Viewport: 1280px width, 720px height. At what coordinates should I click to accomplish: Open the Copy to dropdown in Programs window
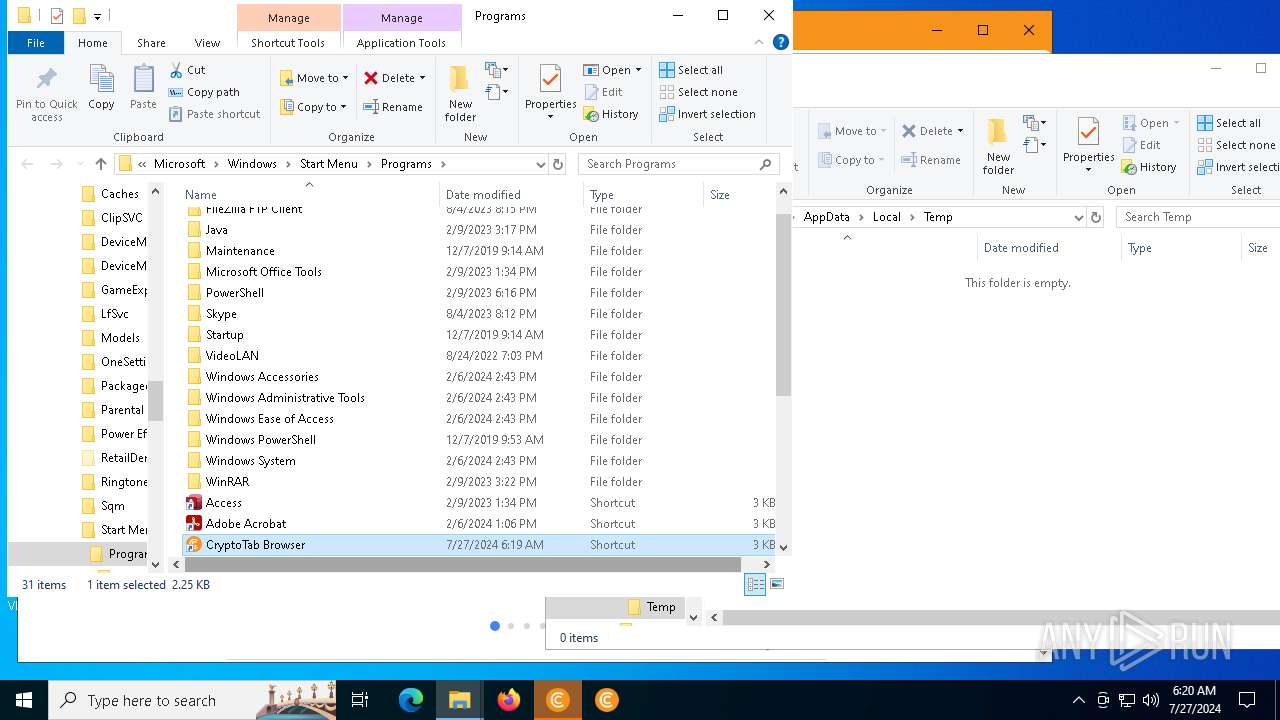314,107
